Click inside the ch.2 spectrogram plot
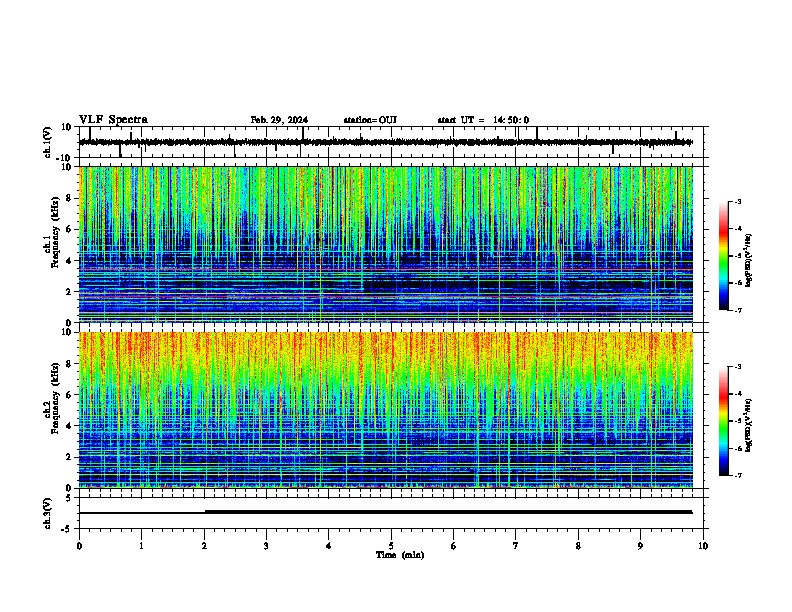Viewport: 792px width, 612px height. (385, 410)
